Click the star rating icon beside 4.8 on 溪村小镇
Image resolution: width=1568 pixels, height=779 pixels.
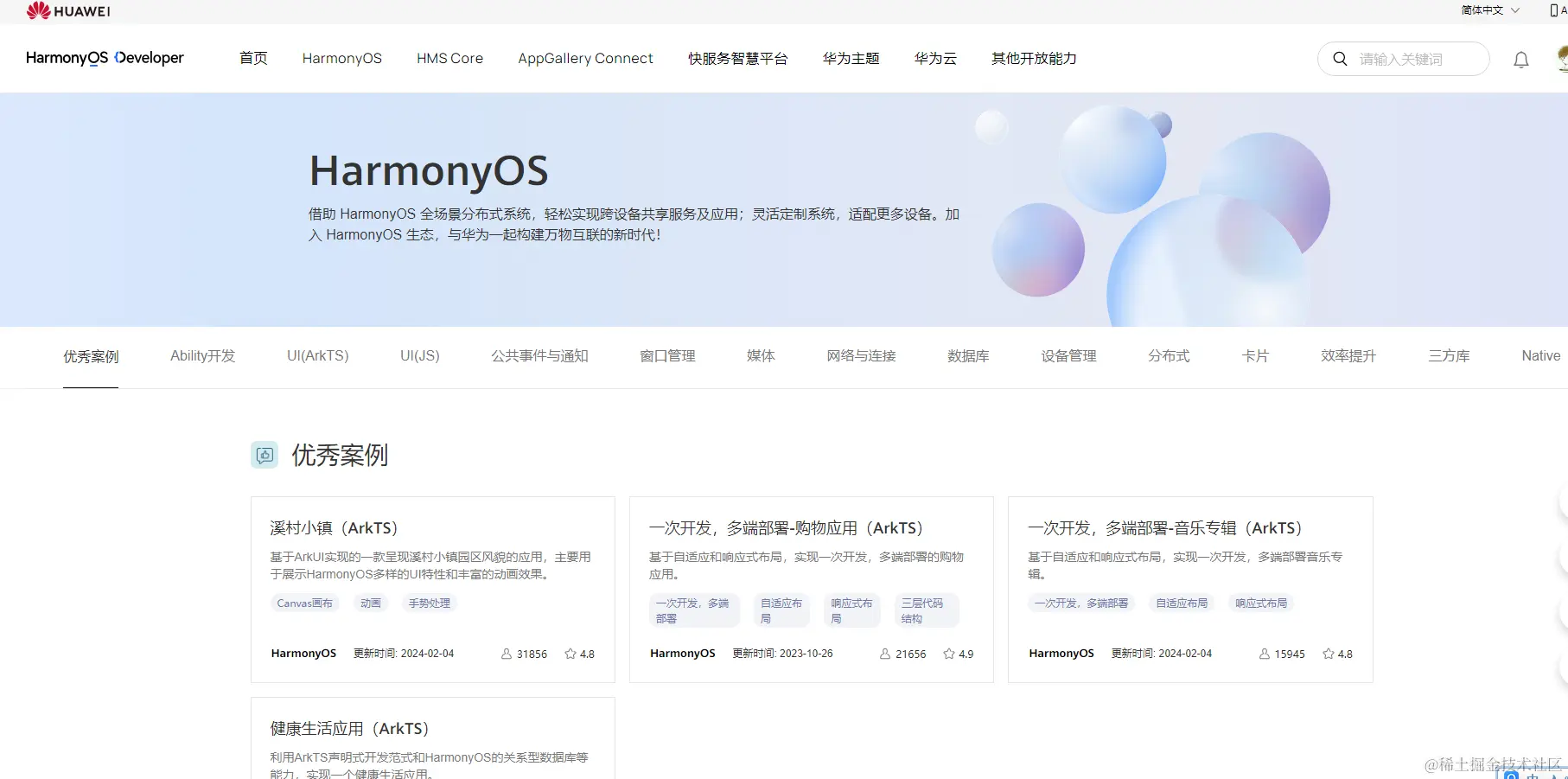point(570,654)
